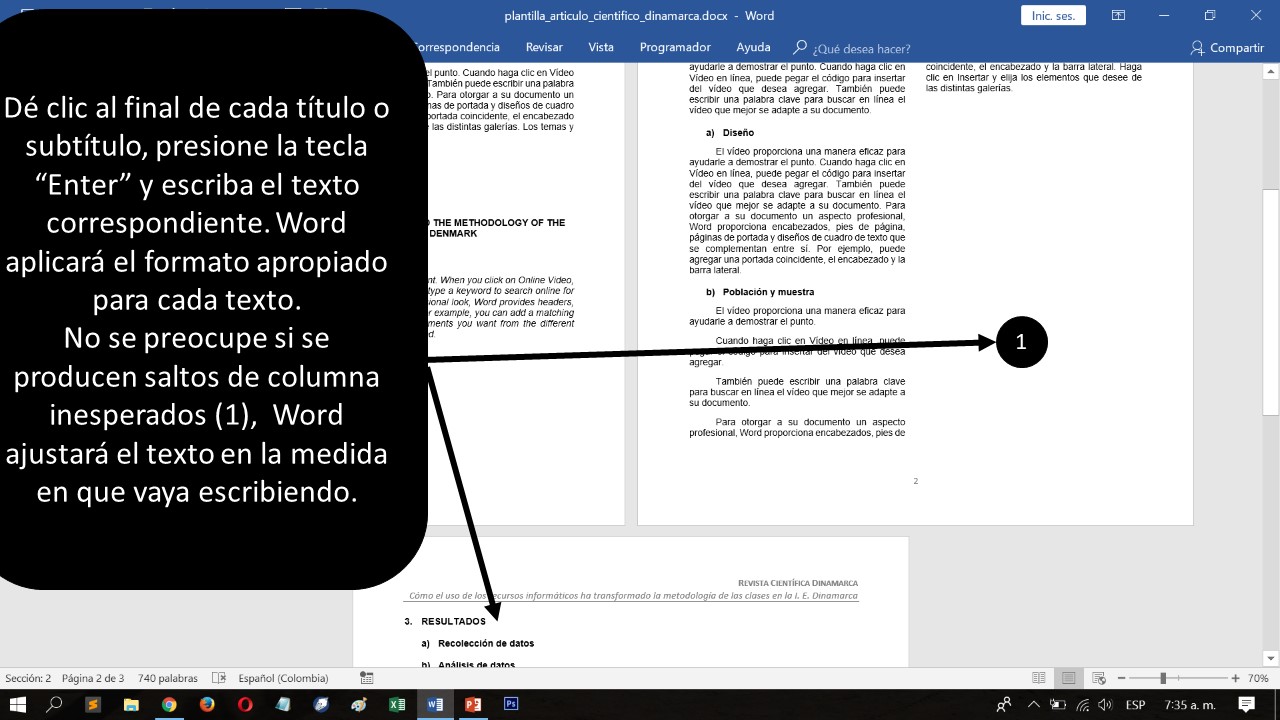The width and height of the screenshot is (1280, 720).
Task: Show hidden system tray icons
Action: pyautogui.click(x=1035, y=704)
